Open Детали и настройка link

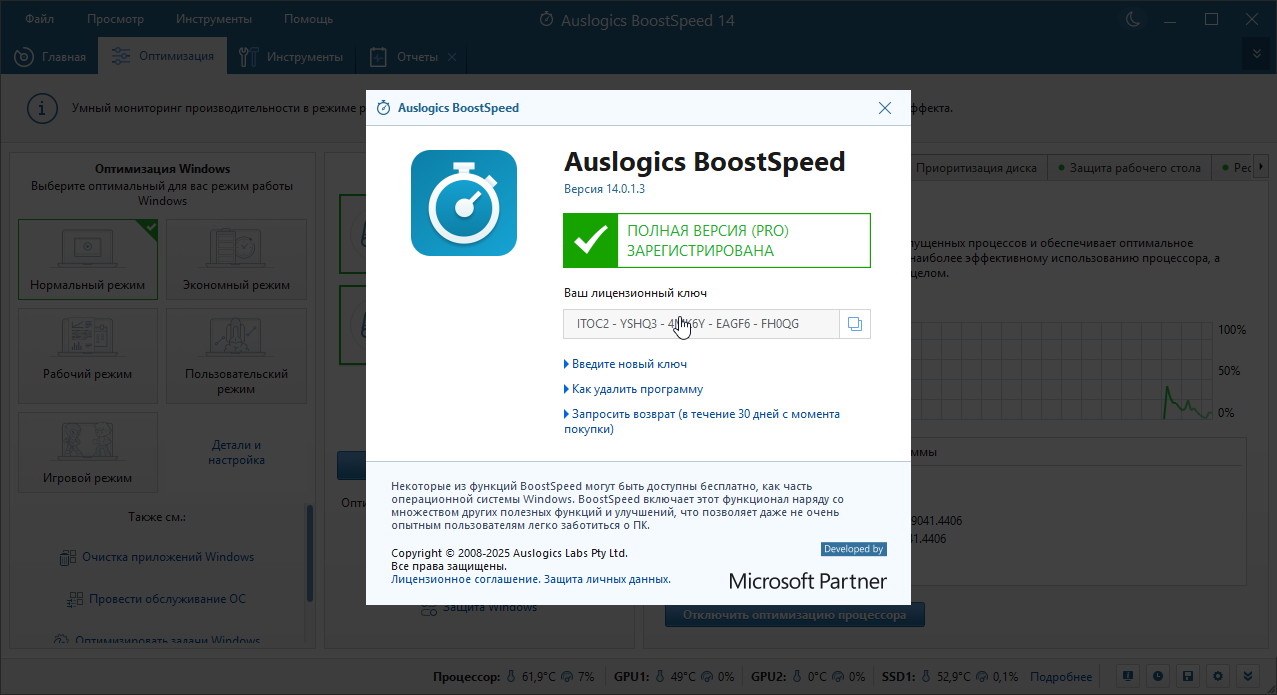pos(236,452)
